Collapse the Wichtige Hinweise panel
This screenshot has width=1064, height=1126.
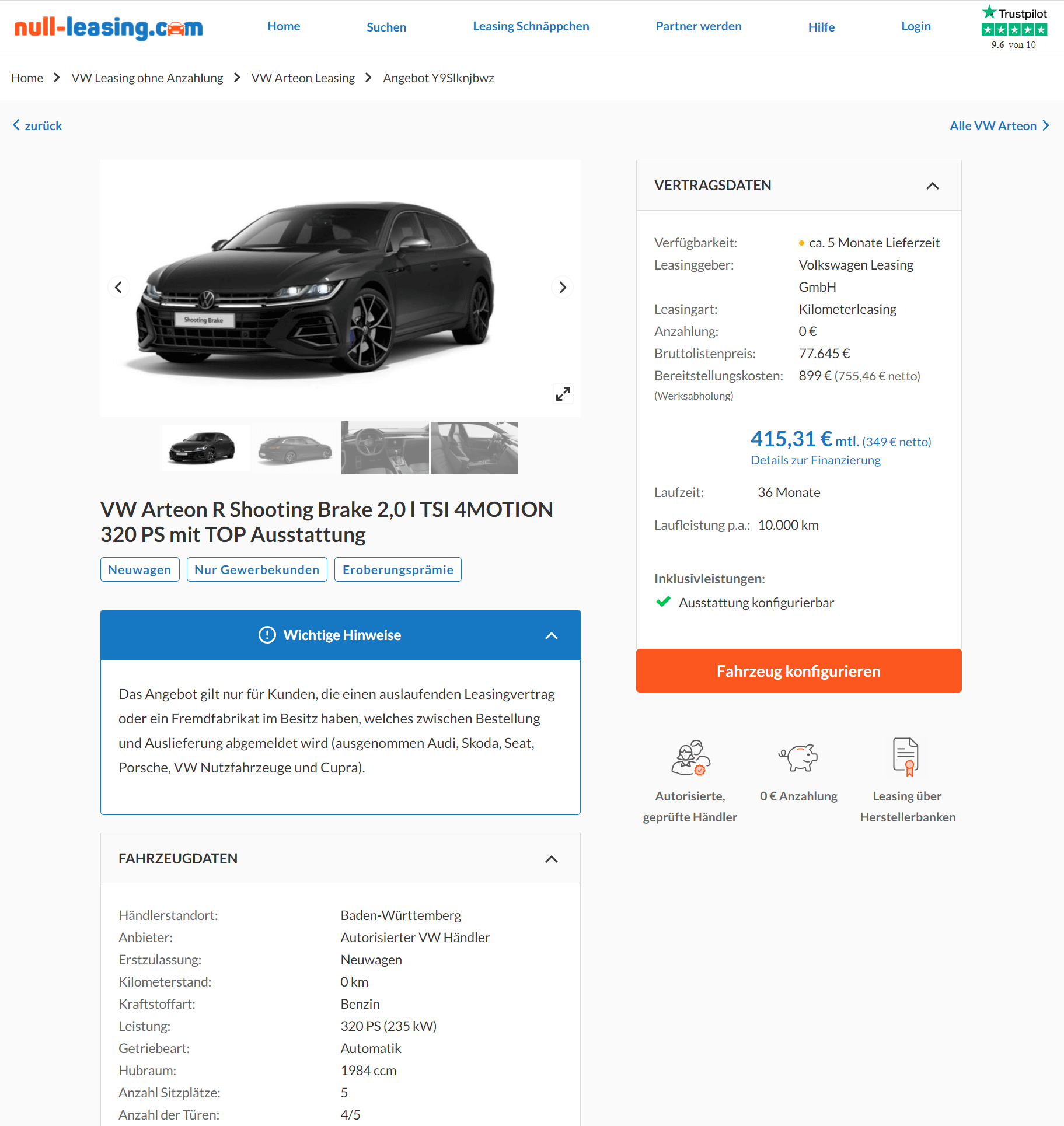coord(551,635)
